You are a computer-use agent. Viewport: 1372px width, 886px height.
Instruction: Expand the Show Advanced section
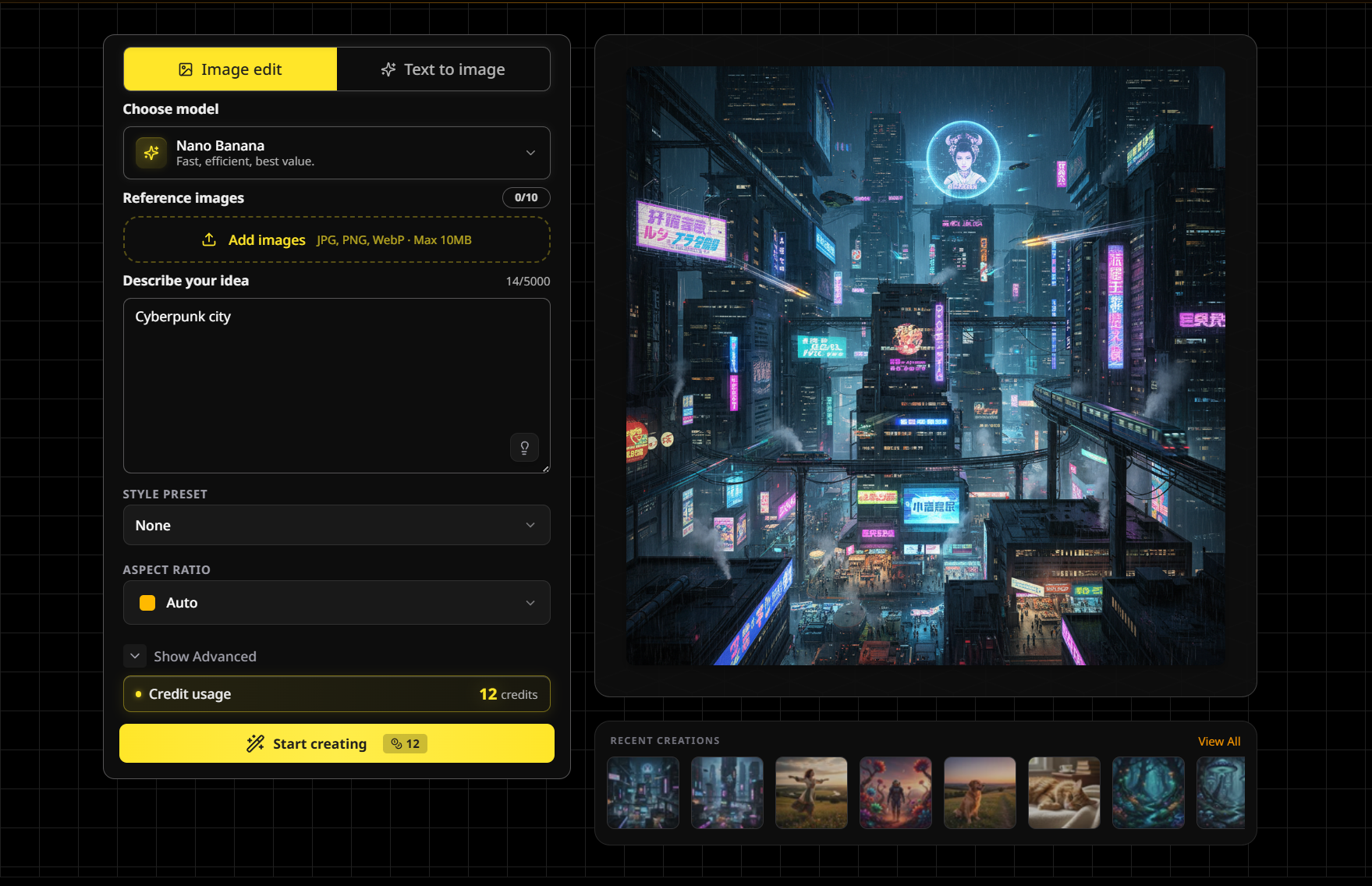coord(134,656)
